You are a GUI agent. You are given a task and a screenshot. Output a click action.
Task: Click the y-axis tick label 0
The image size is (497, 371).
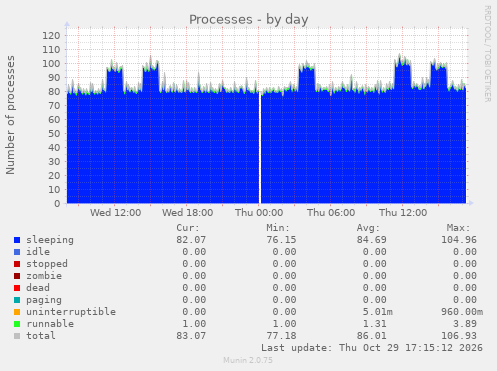point(57,204)
